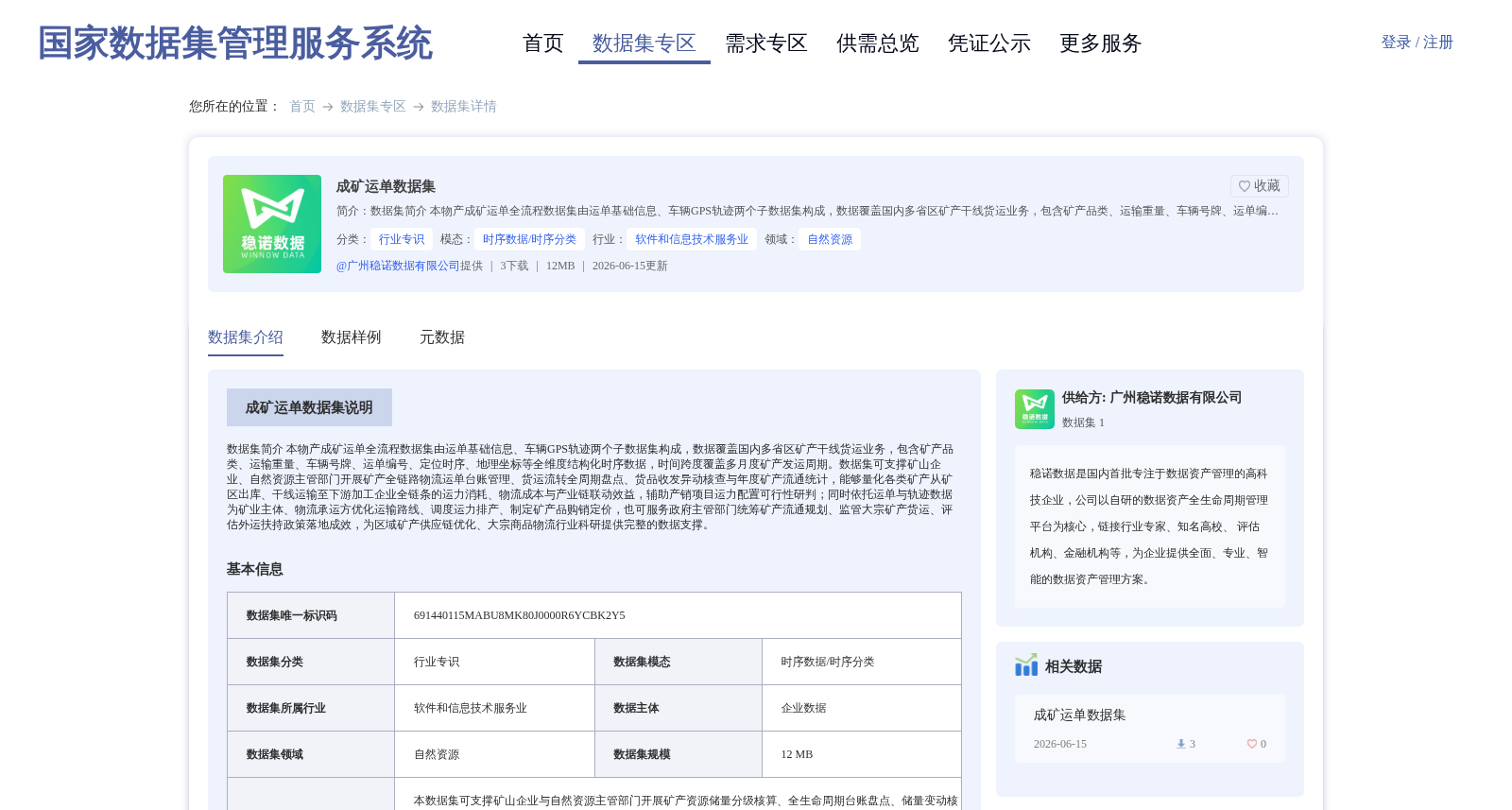Open the 数据集专区 navigation item
Screen dimensions: 1512x810
[644, 43]
